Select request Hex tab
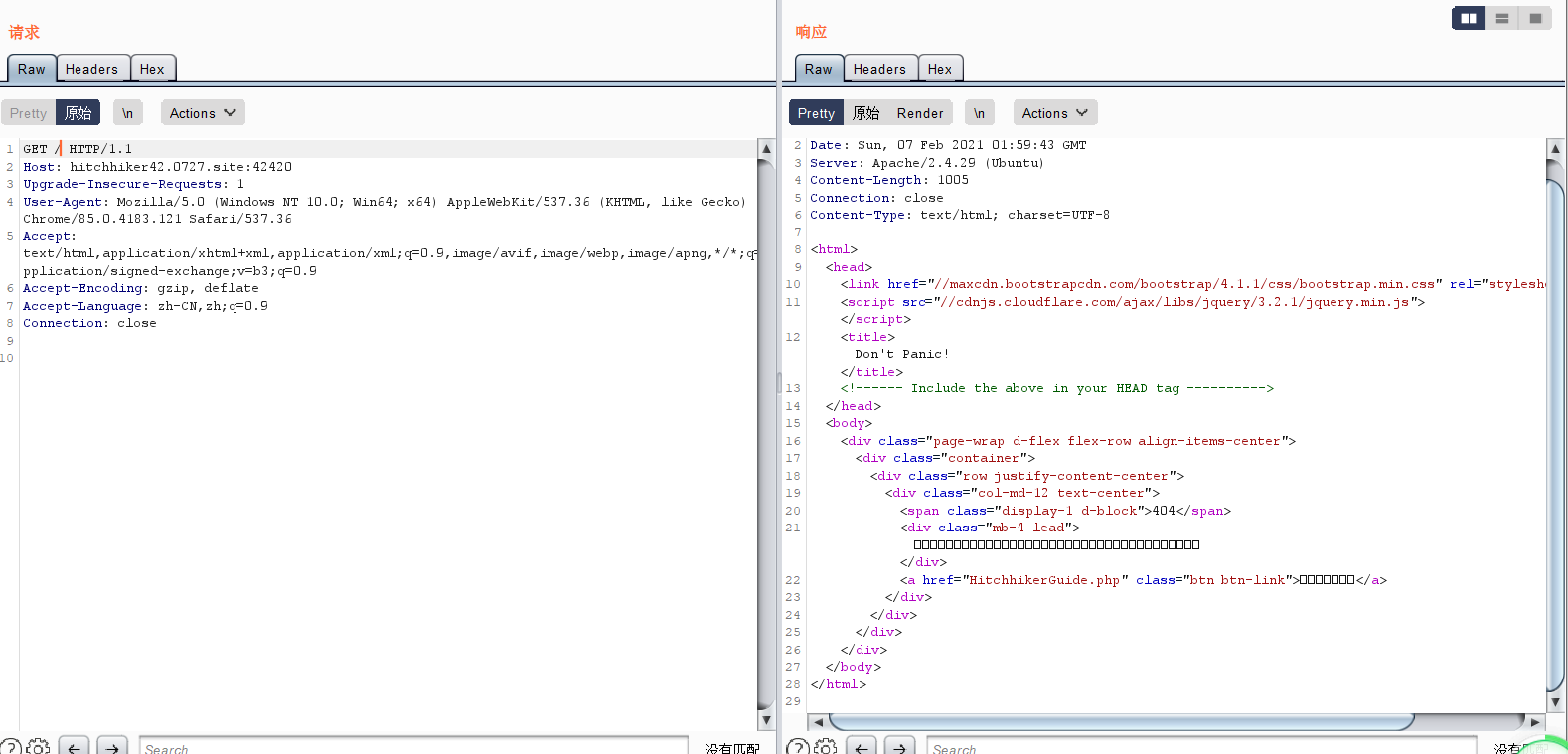The width and height of the screenshot is (1568, 754). (152, 69)
